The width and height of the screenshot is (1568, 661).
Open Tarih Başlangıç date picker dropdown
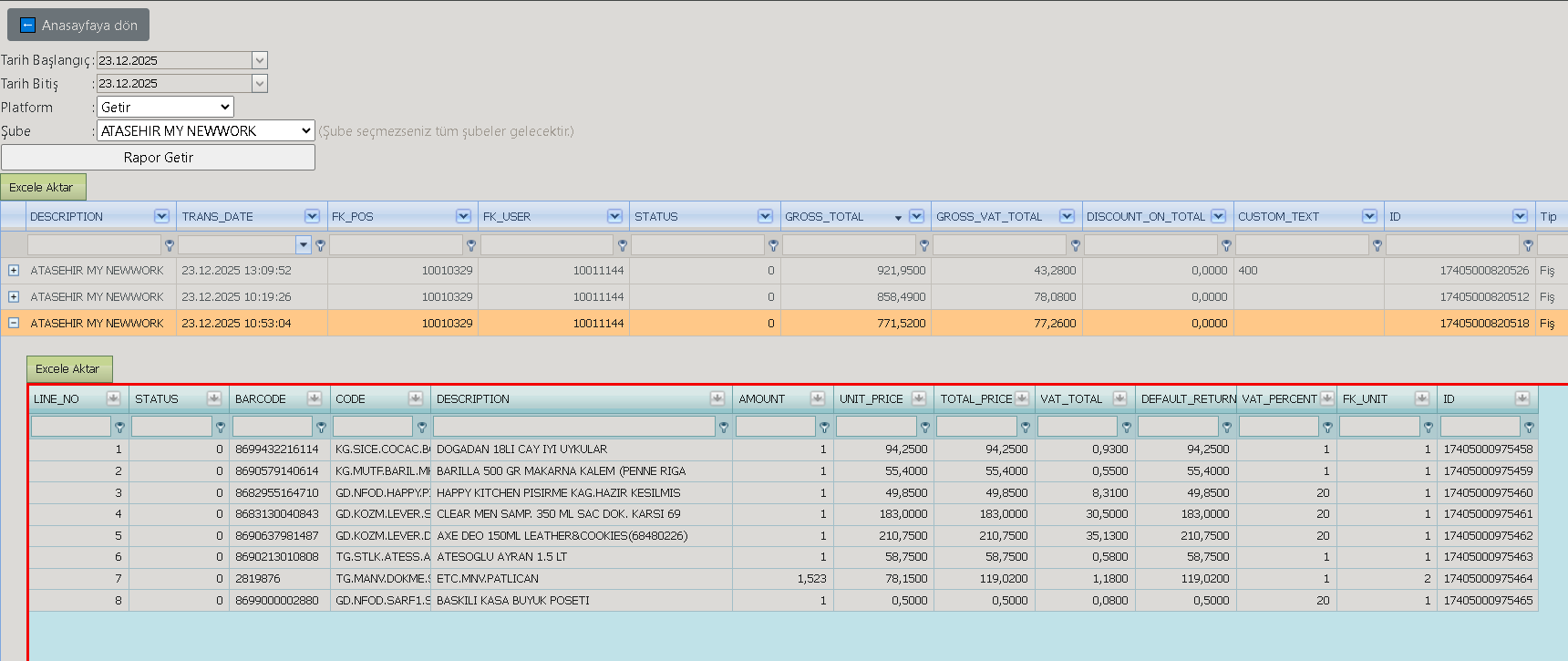[260, 60]
